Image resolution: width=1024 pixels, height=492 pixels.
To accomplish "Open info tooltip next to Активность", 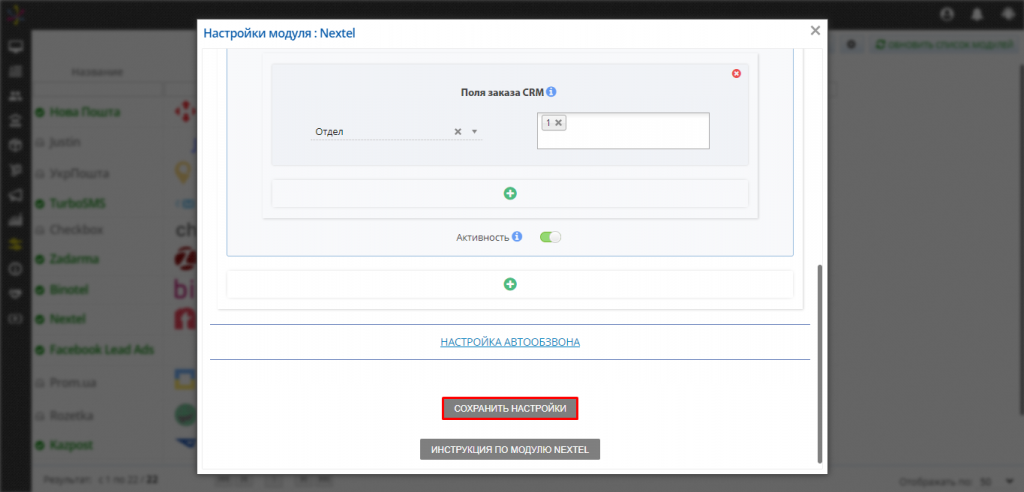I will point(517,237).
